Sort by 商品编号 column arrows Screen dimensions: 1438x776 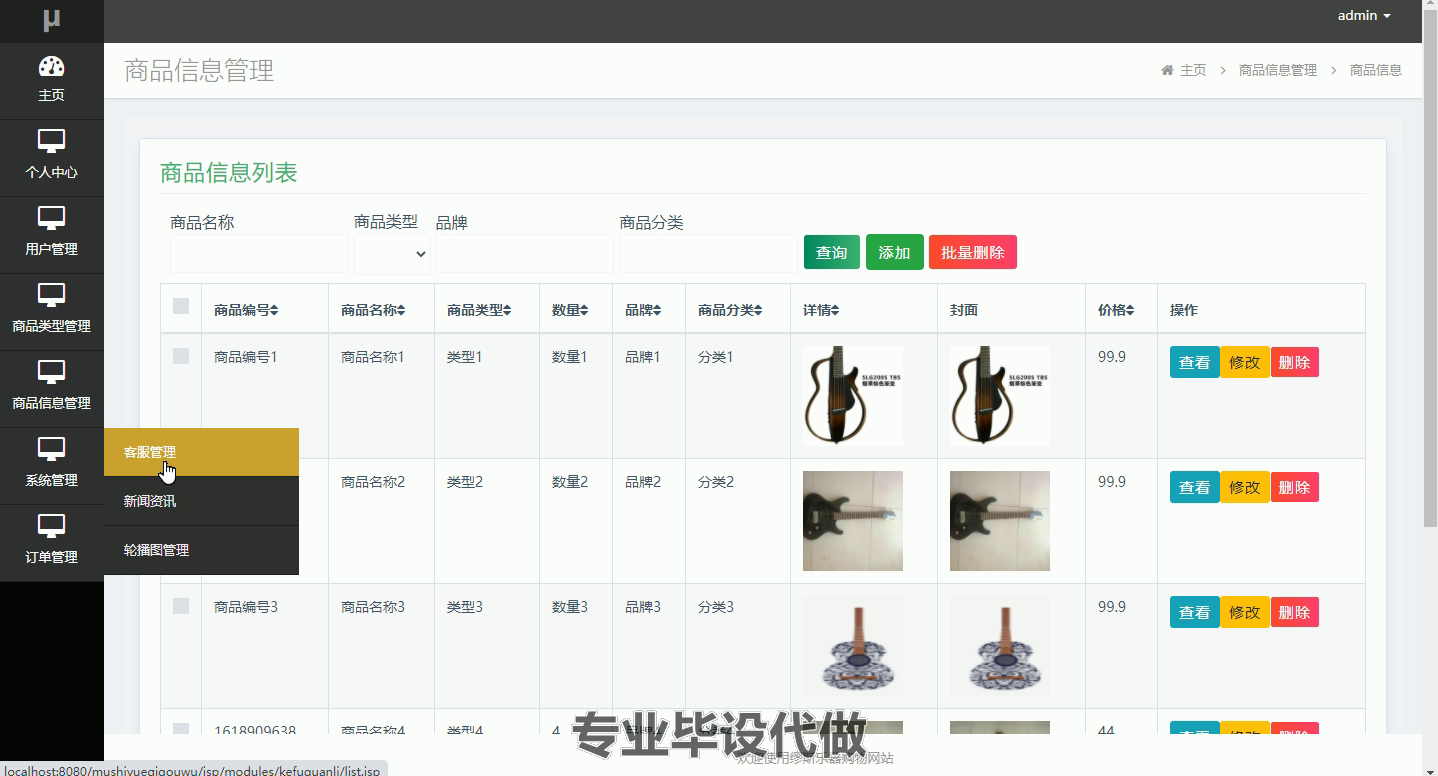274,311
